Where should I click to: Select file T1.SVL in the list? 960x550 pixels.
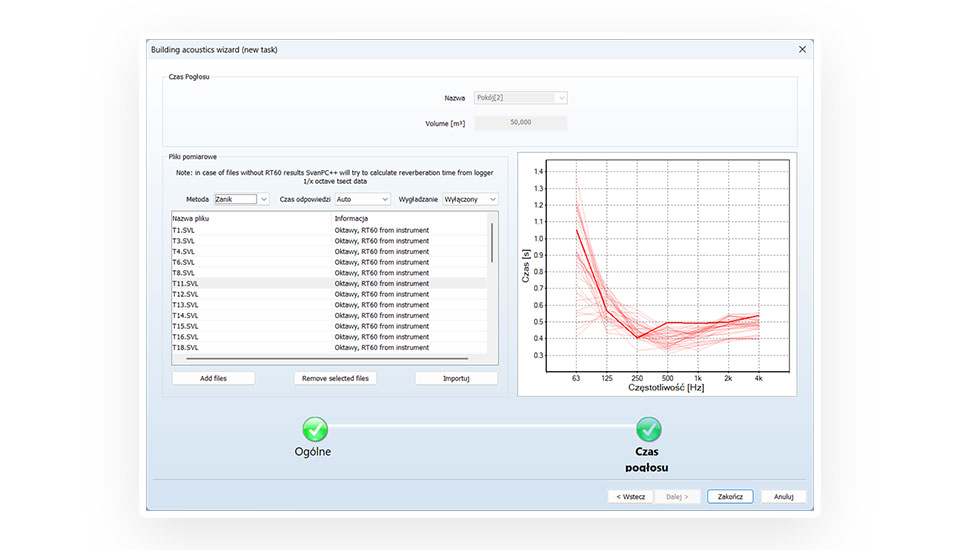pyautogui.click(x=329, y=230)
